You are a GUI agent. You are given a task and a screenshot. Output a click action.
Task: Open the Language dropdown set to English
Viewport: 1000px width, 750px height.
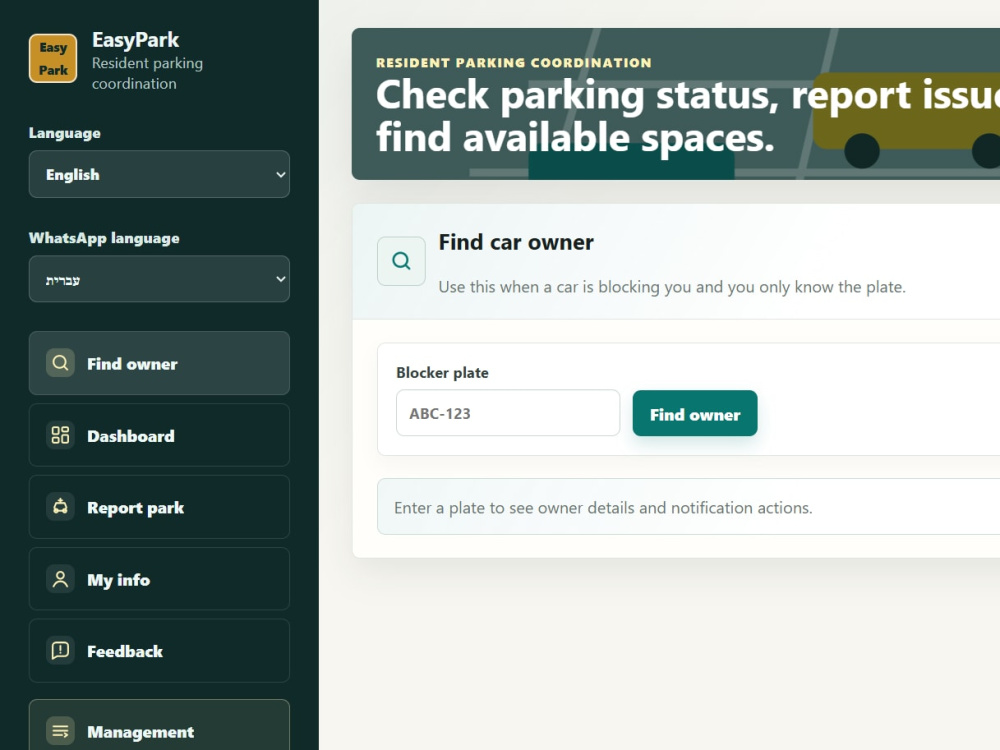(x=159, y=174)
